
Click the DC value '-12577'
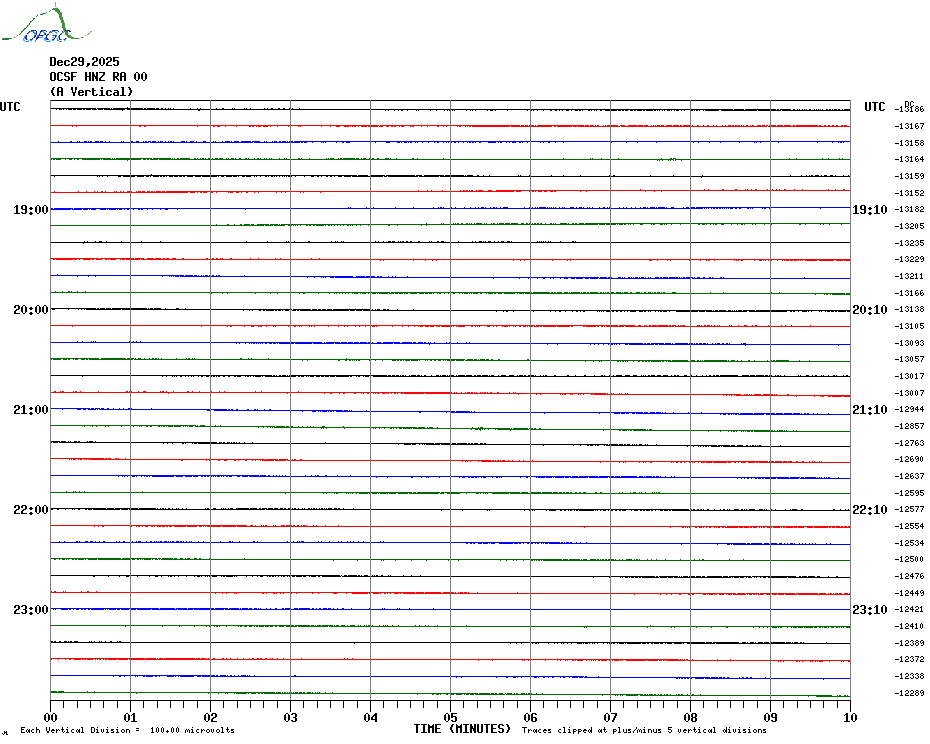909,510
